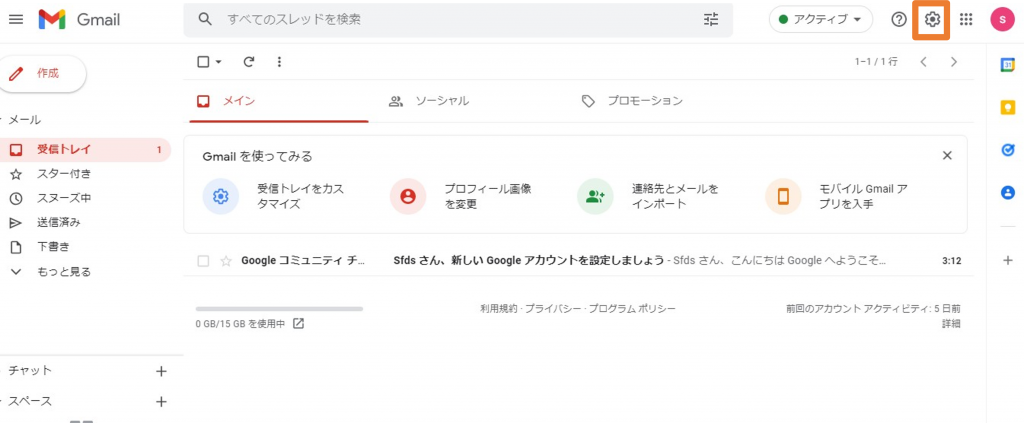Viewport: 1024px width, 423px height.
Task: Click プロフィール画像を変更 person icon
Action: tap(408, 196)
